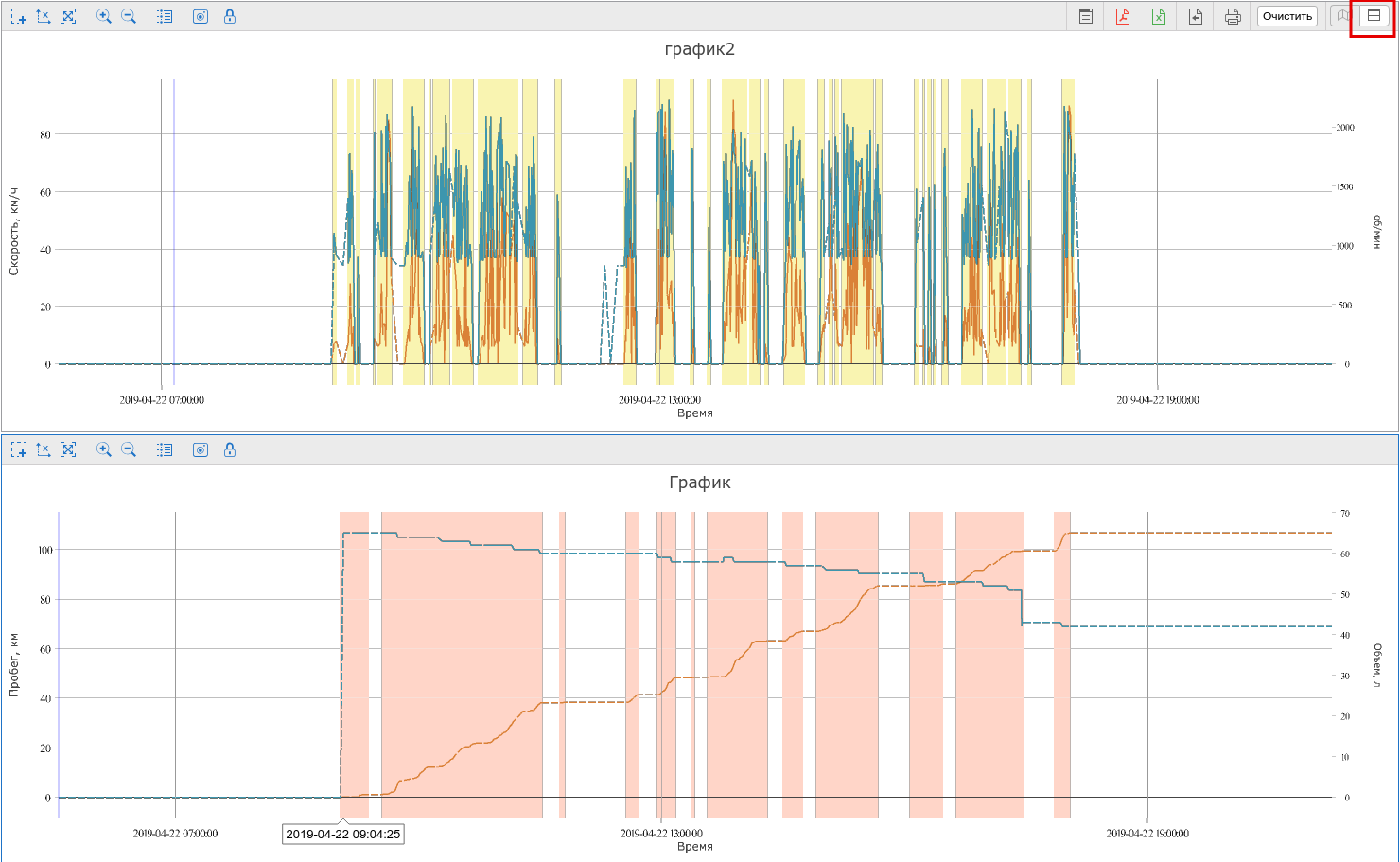Export report to Excel

[1159, 16]
